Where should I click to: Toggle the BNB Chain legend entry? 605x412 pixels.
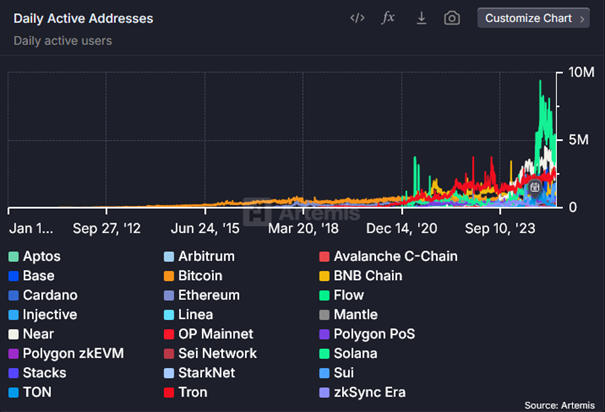coord(361,276)
